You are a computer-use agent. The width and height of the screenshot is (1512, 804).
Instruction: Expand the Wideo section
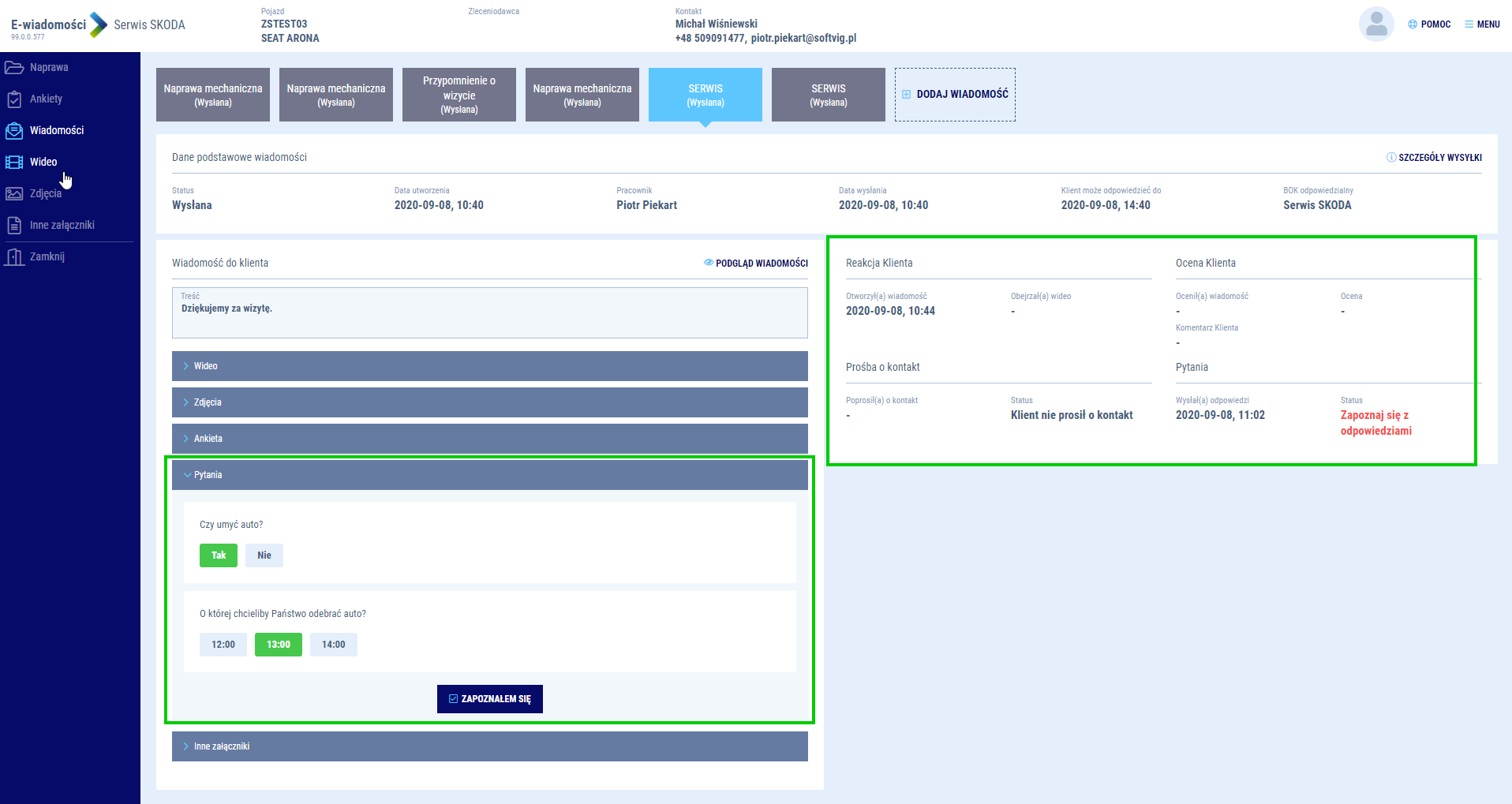(x=489, y=366)
